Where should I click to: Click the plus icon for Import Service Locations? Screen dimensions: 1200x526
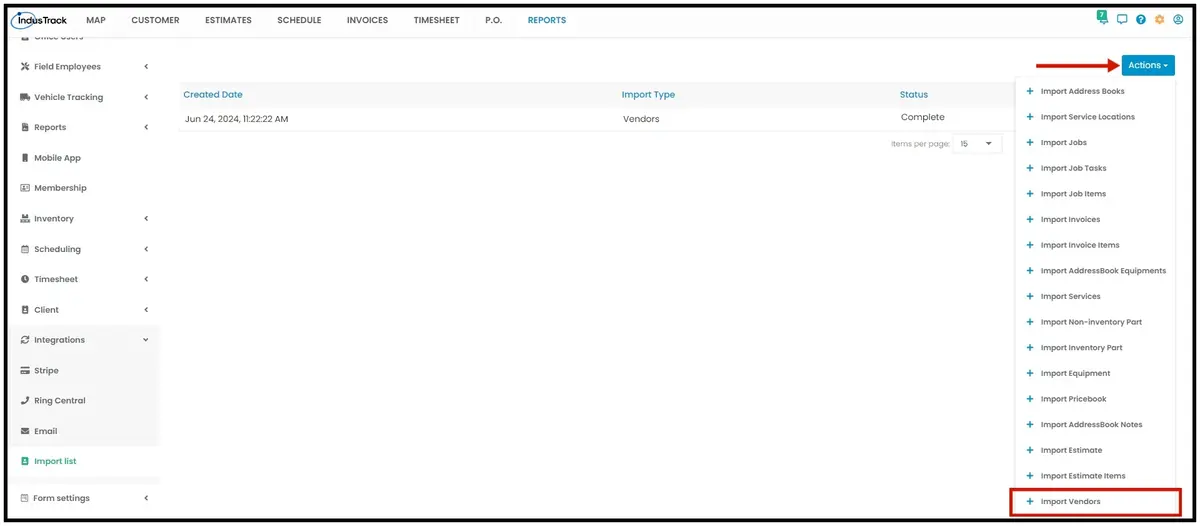point(1030,117)
